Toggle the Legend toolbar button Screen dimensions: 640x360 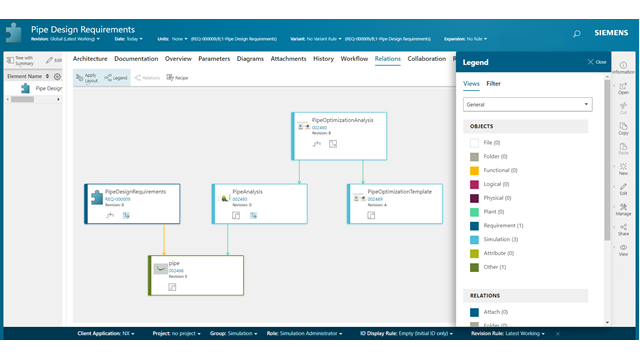116,78
